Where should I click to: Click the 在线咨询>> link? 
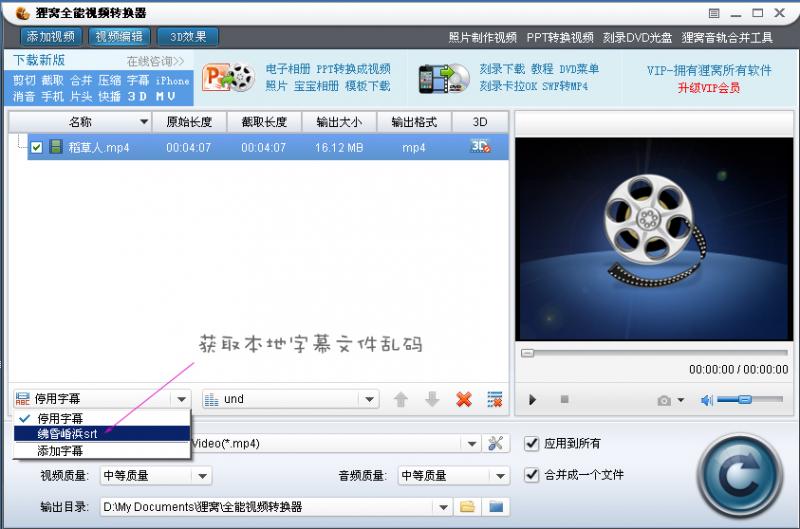tap(155, 61)
